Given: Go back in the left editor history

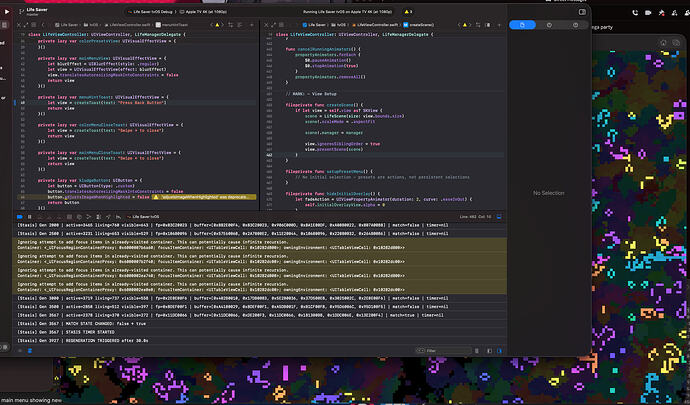Looking at the screenshot, I should (x=43, y=25).
